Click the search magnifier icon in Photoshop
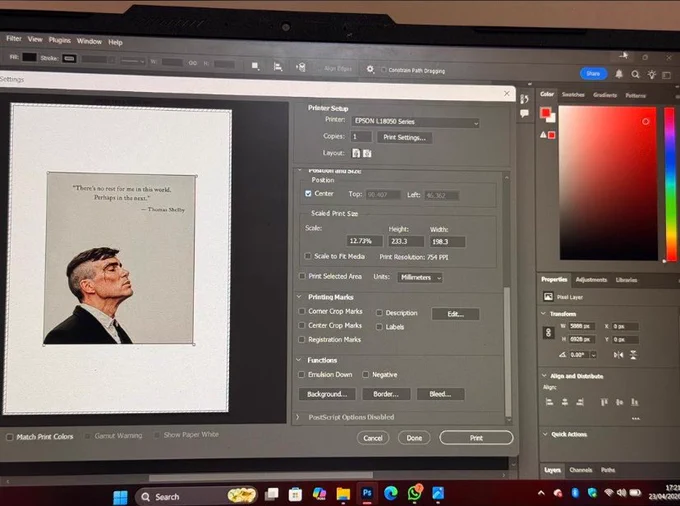The width and height of the screenshot is (680, 506). point(635,75)
